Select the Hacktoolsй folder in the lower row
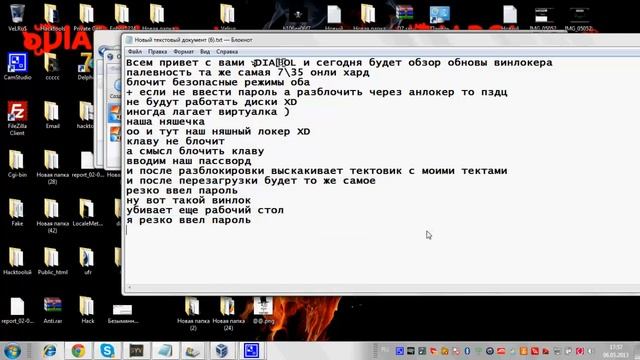This screenshot has width=640, height=360. tap(17, 261)
